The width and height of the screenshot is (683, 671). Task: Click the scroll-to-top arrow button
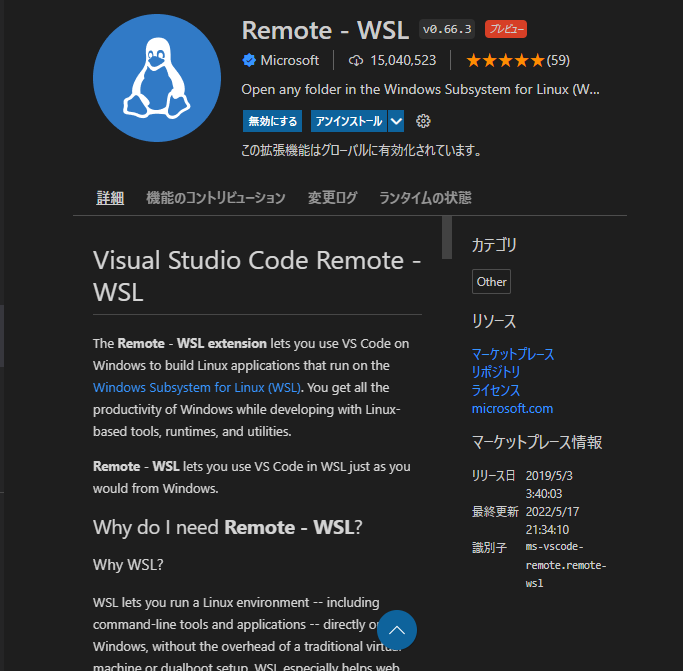pyautogui.click(x=397, y=630)
